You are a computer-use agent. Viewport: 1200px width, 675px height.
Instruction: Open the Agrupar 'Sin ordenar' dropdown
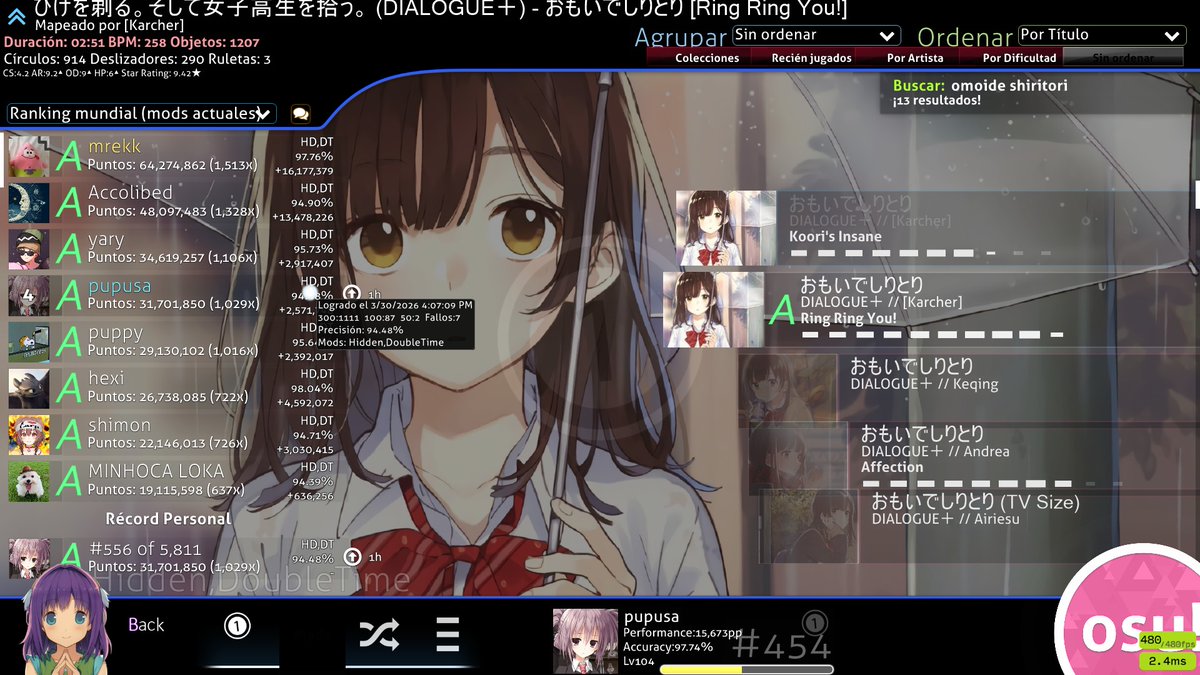click(x=816, y=35)
